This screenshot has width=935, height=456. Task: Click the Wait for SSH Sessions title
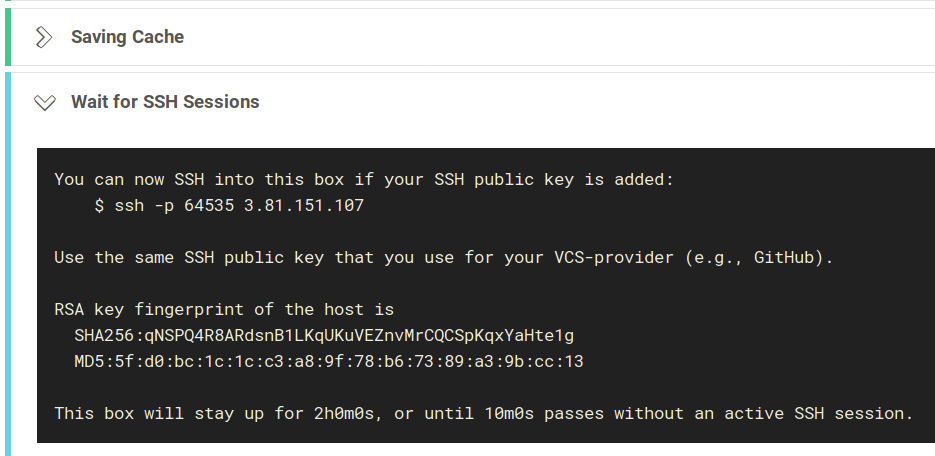(165, 102)
